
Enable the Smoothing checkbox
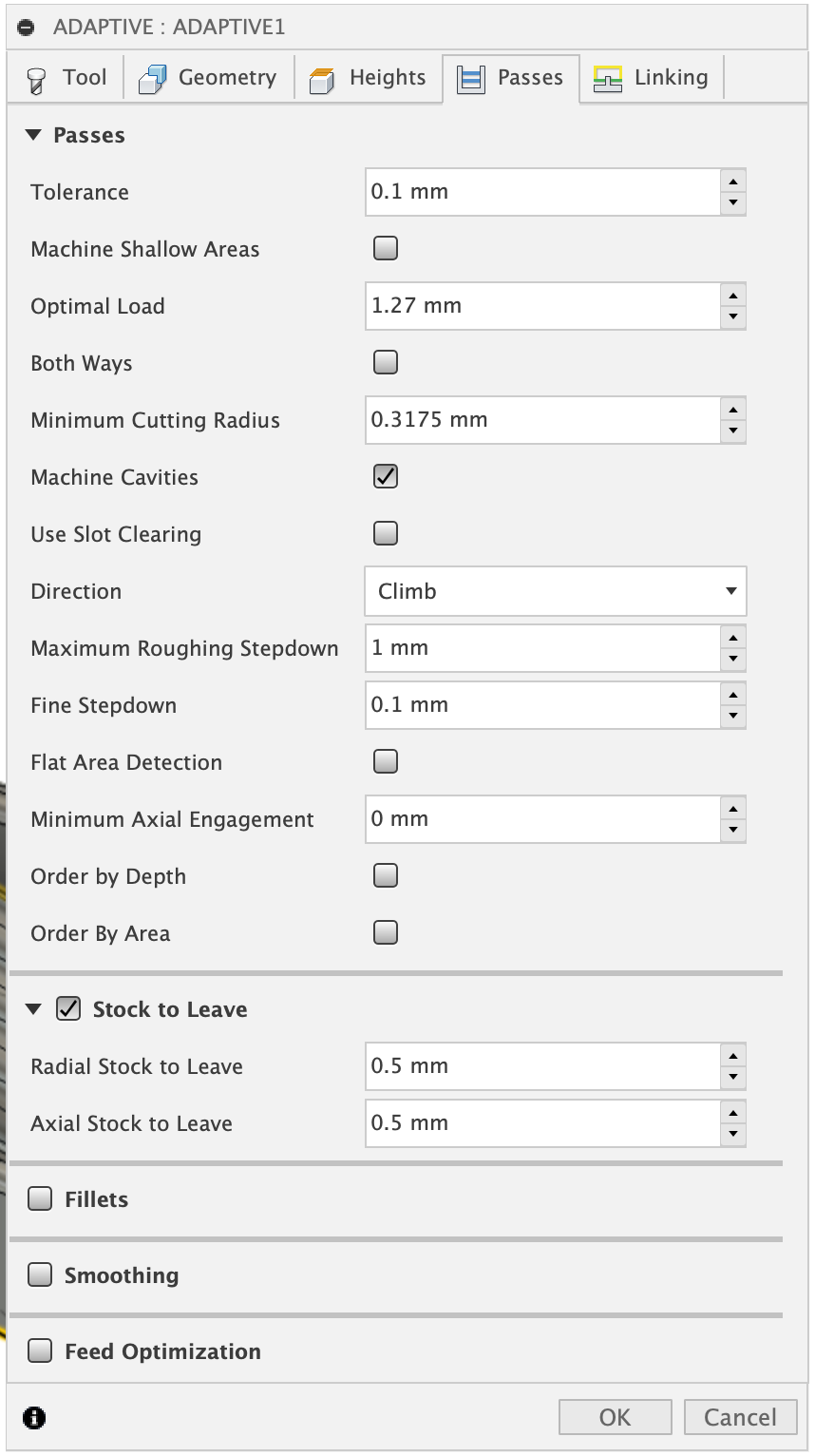(40, 1275)
